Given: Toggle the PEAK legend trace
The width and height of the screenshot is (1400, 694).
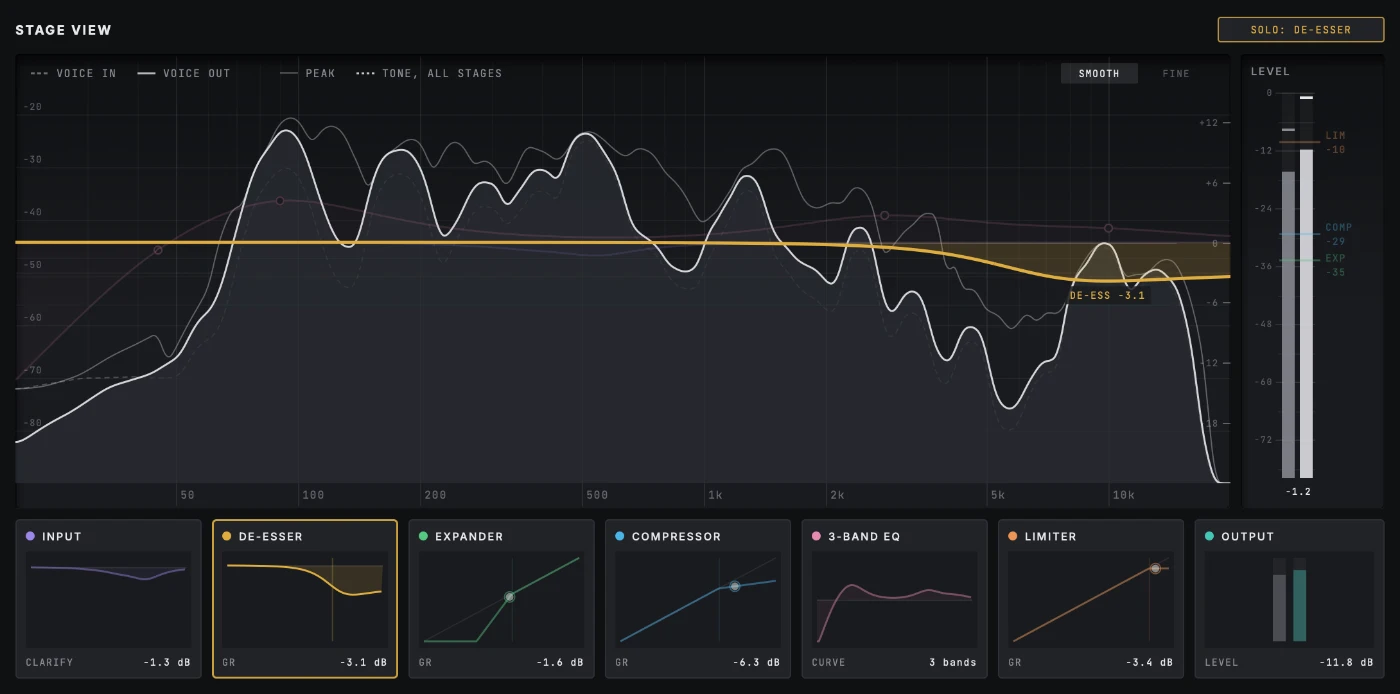Looking at the screenshot, I should [307, 73].
